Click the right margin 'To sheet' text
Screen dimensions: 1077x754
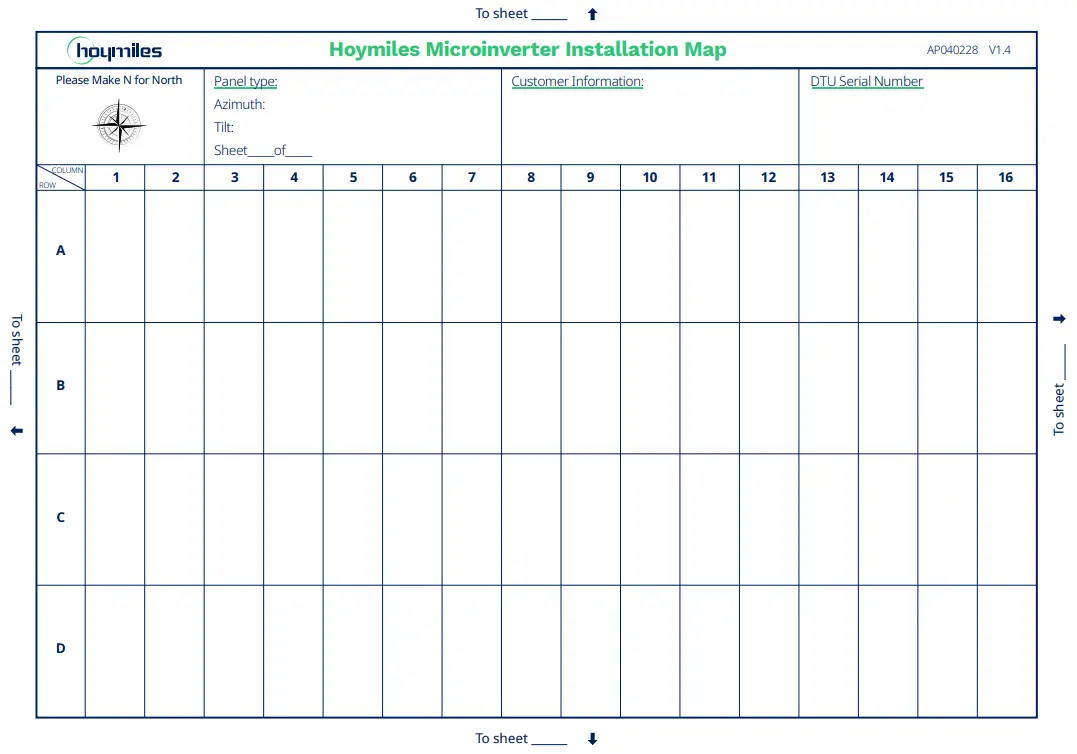coord(1059,409)
